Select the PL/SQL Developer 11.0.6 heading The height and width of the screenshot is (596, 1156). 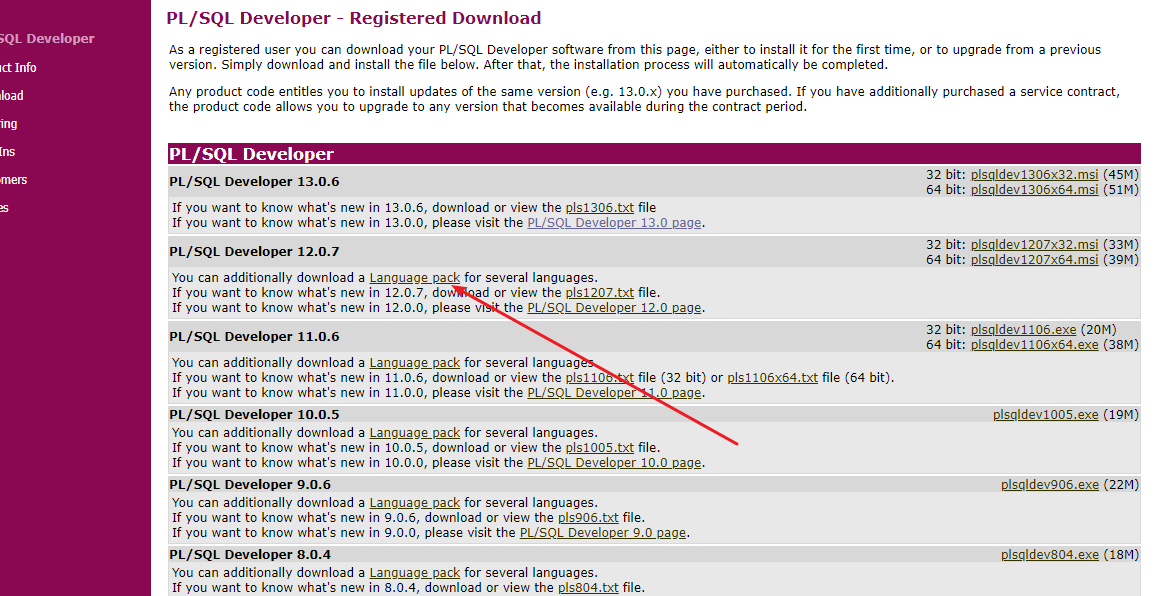click(254, 336)
